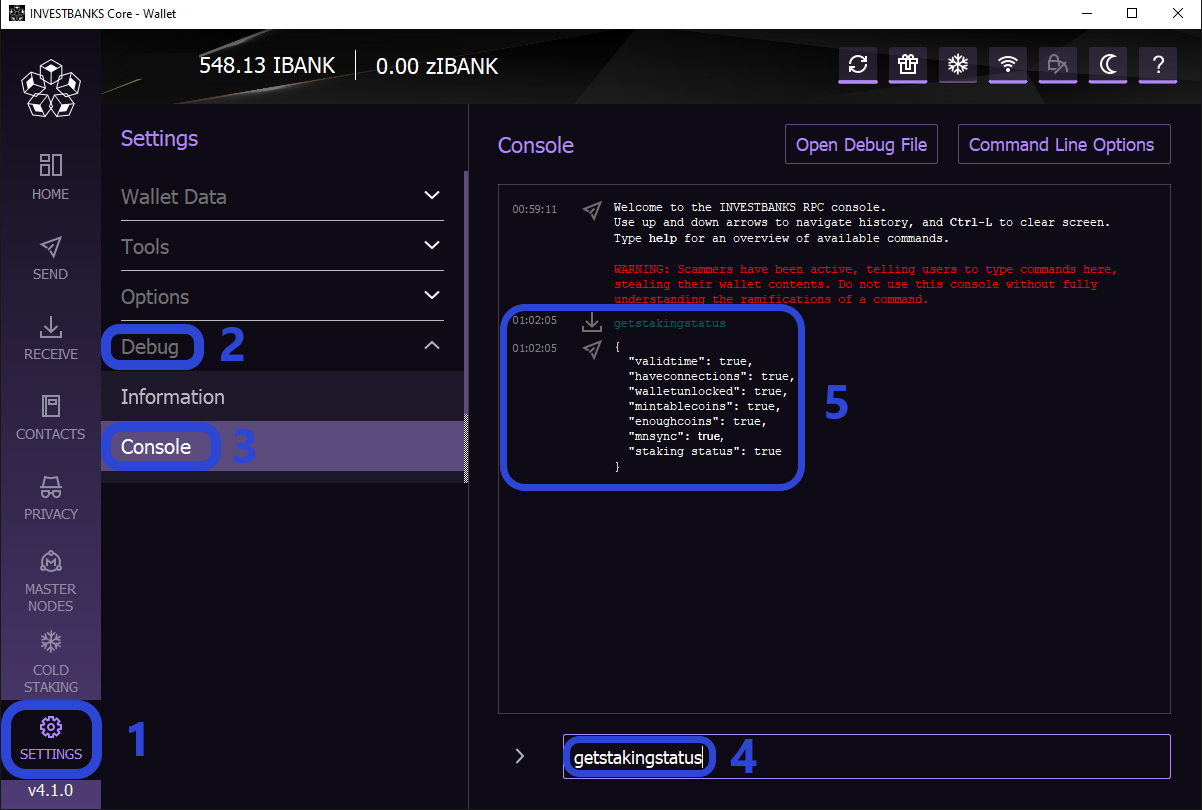
Task: Open the MASTER NODES section
Action: pyautogui.click(x=50, y=580)
